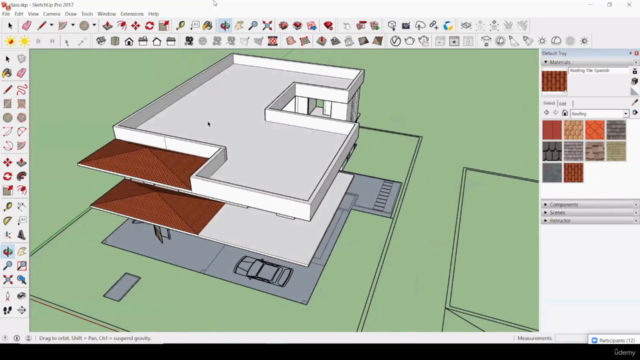The height and width of the screenshot is (360, 640).
Task: Switch to Front house view
Action: [x=129, y=41]
